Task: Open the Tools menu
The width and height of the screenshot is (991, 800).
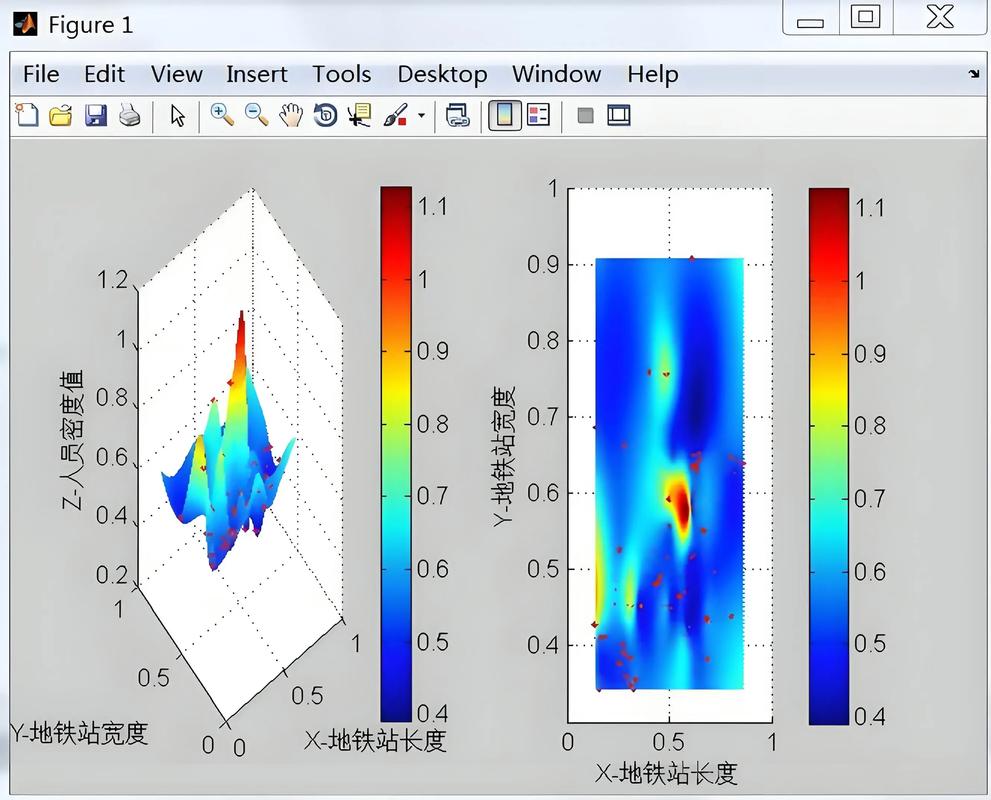Action: [341, 74]
